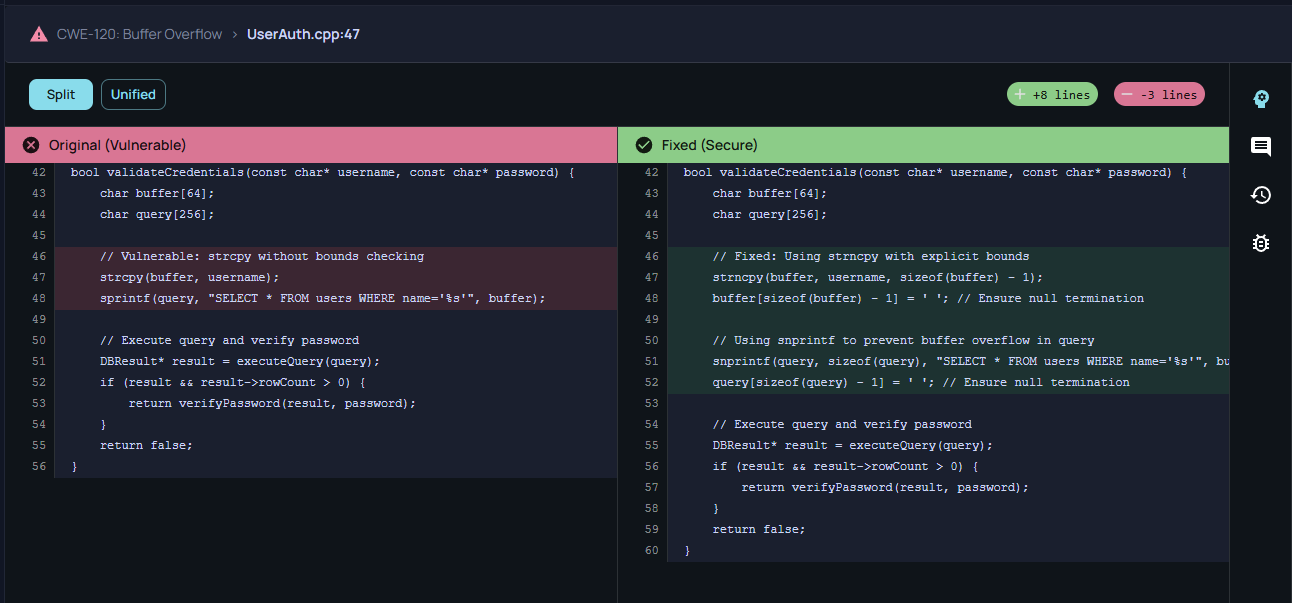The width and height of the screenshot is (1292, 603).
Task: Open the AI insights head-gear icon
Action: pyautogui.click(x=1261, y=98)
